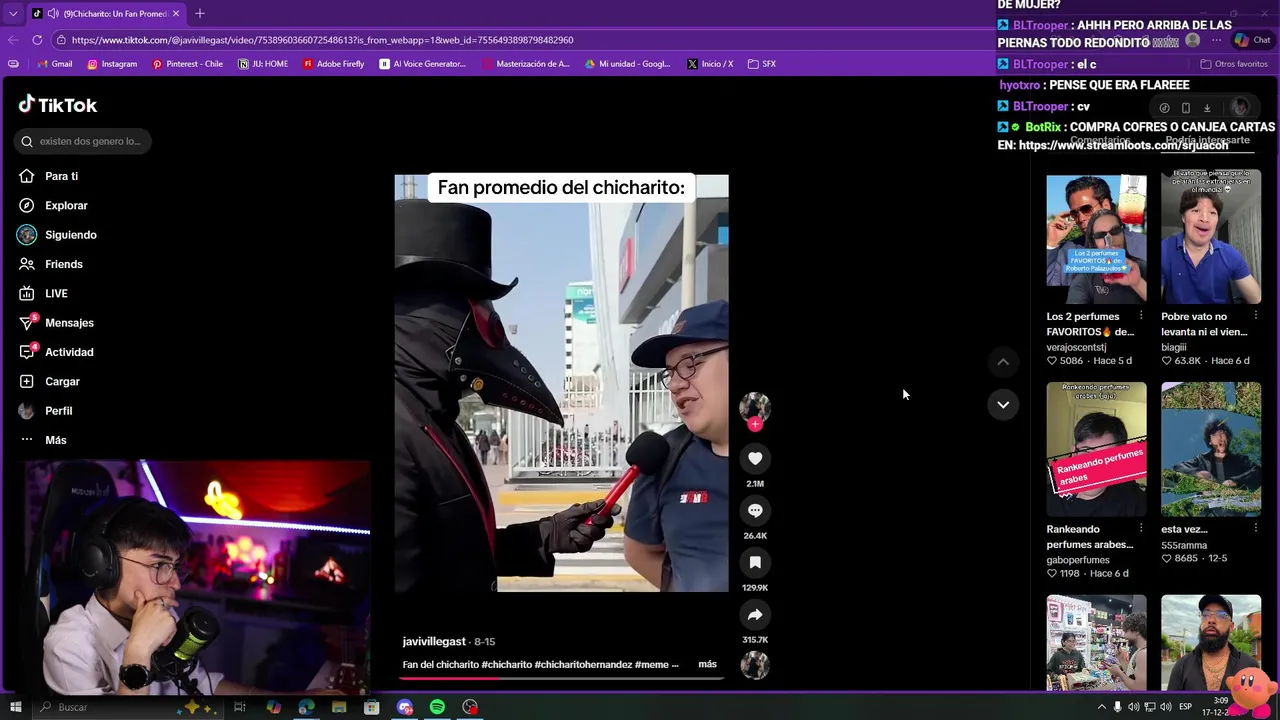Open Gmail bookmark

[x=54, y=64]
